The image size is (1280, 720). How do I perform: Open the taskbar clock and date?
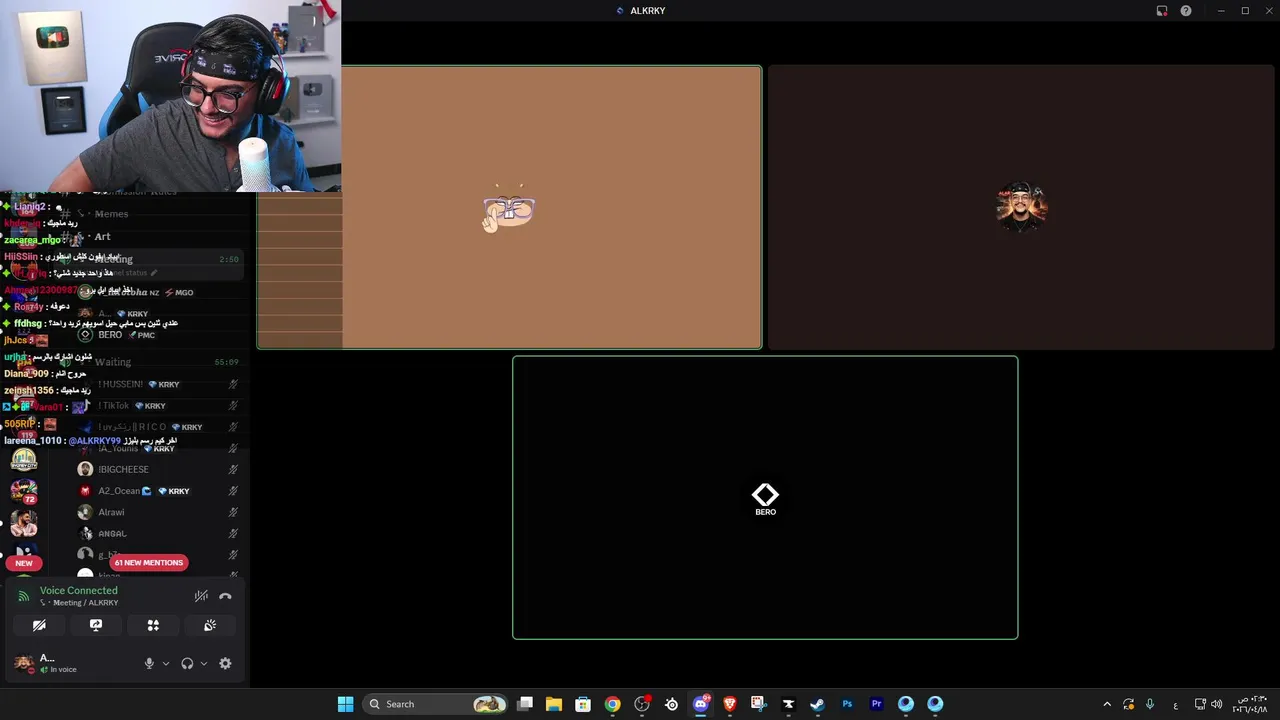tap(1251, 704)
